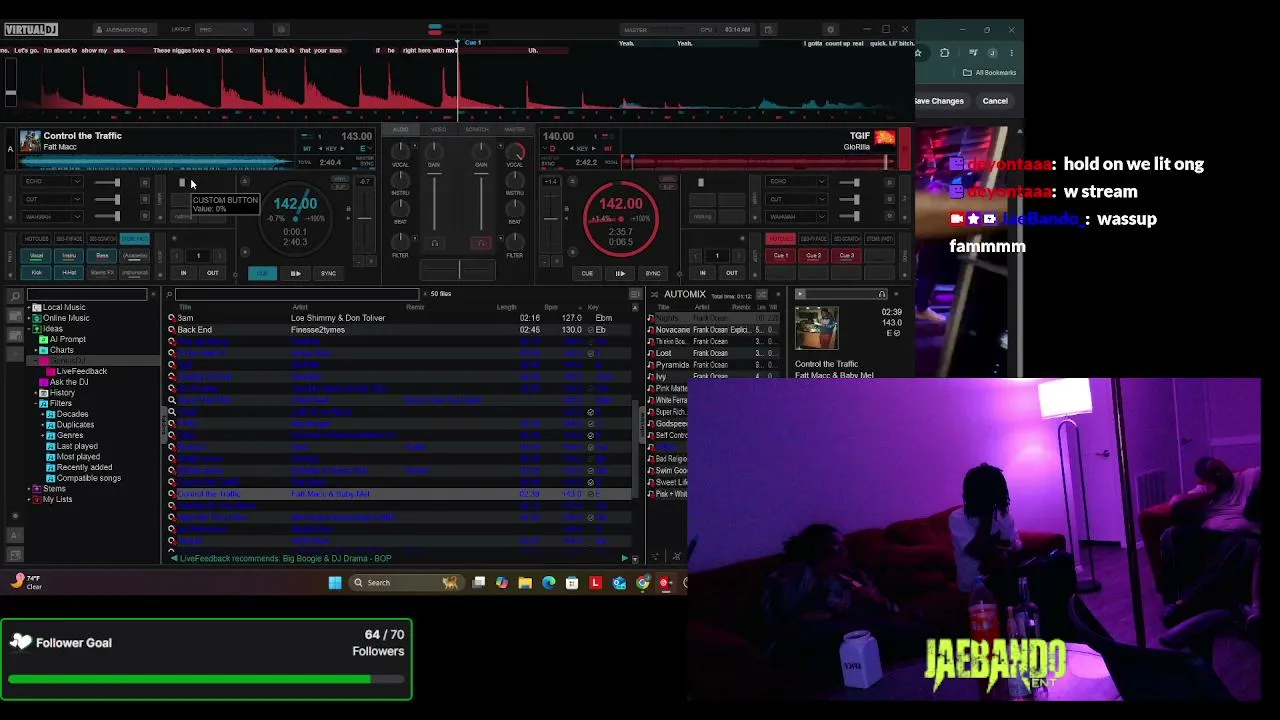Click the History folder icon

(x=44, y=393)
